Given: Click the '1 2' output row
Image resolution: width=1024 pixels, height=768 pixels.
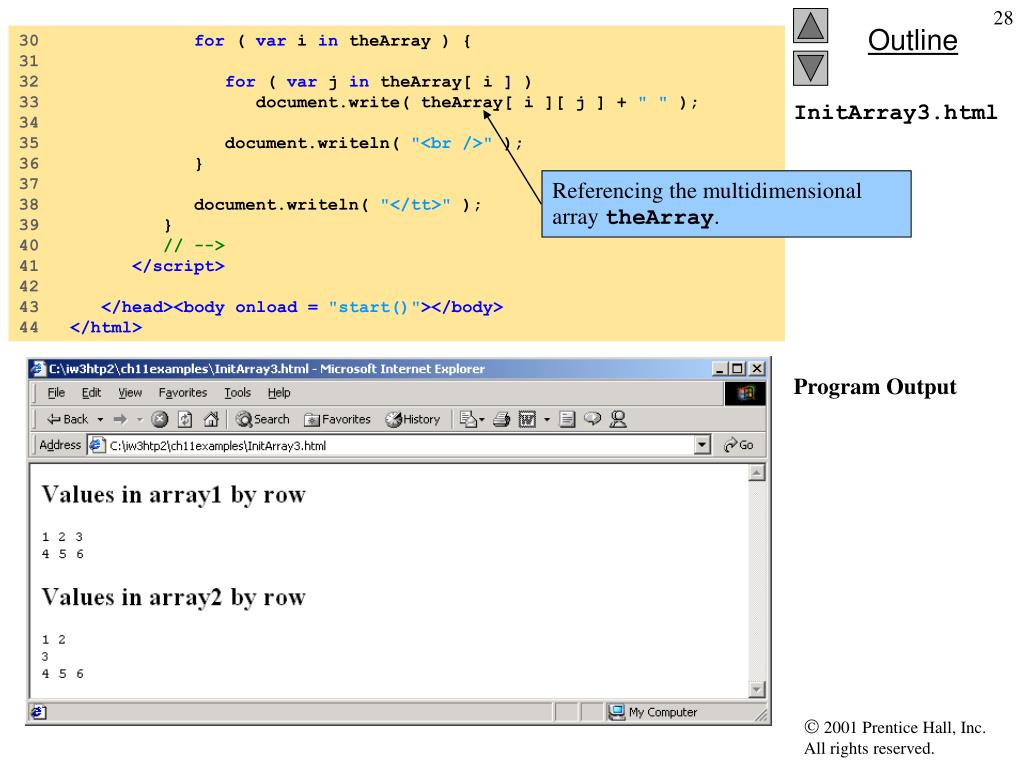Looking at the screenshot, I should coord(54,639).
